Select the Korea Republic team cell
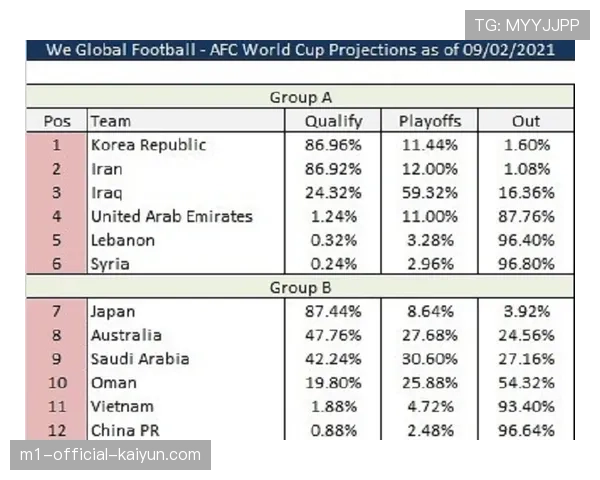The width and height of the screenshot is (600, 480). tap(148, 145)
